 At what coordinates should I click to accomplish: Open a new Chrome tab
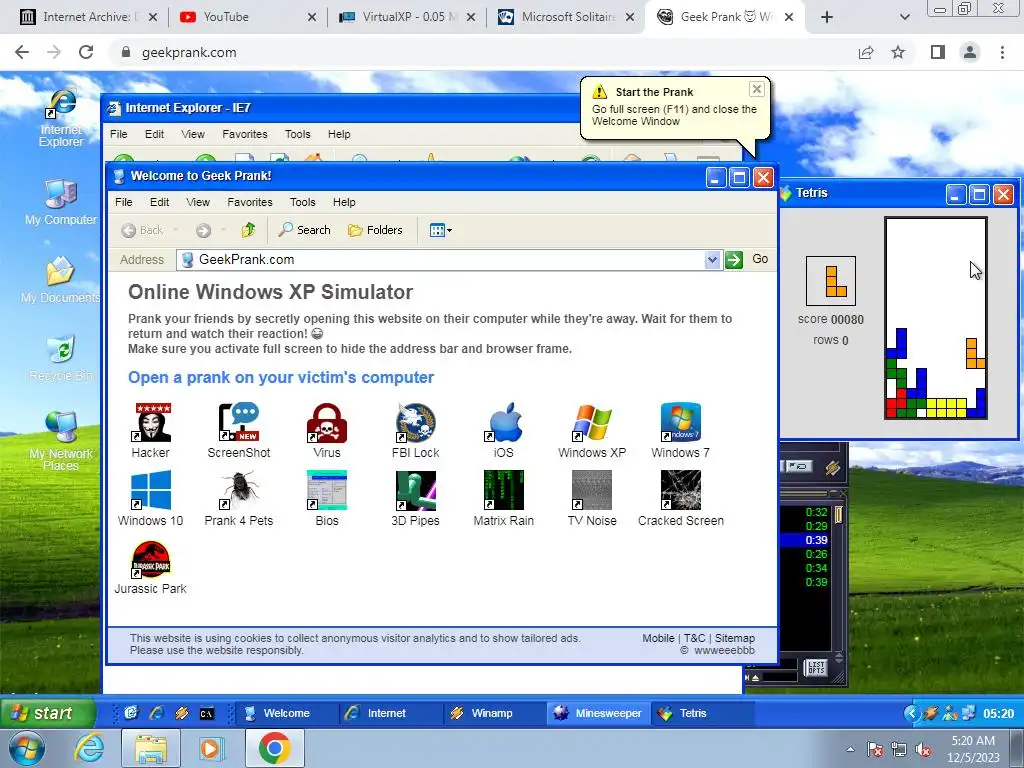pyautogui.click(x=827, y=18)
